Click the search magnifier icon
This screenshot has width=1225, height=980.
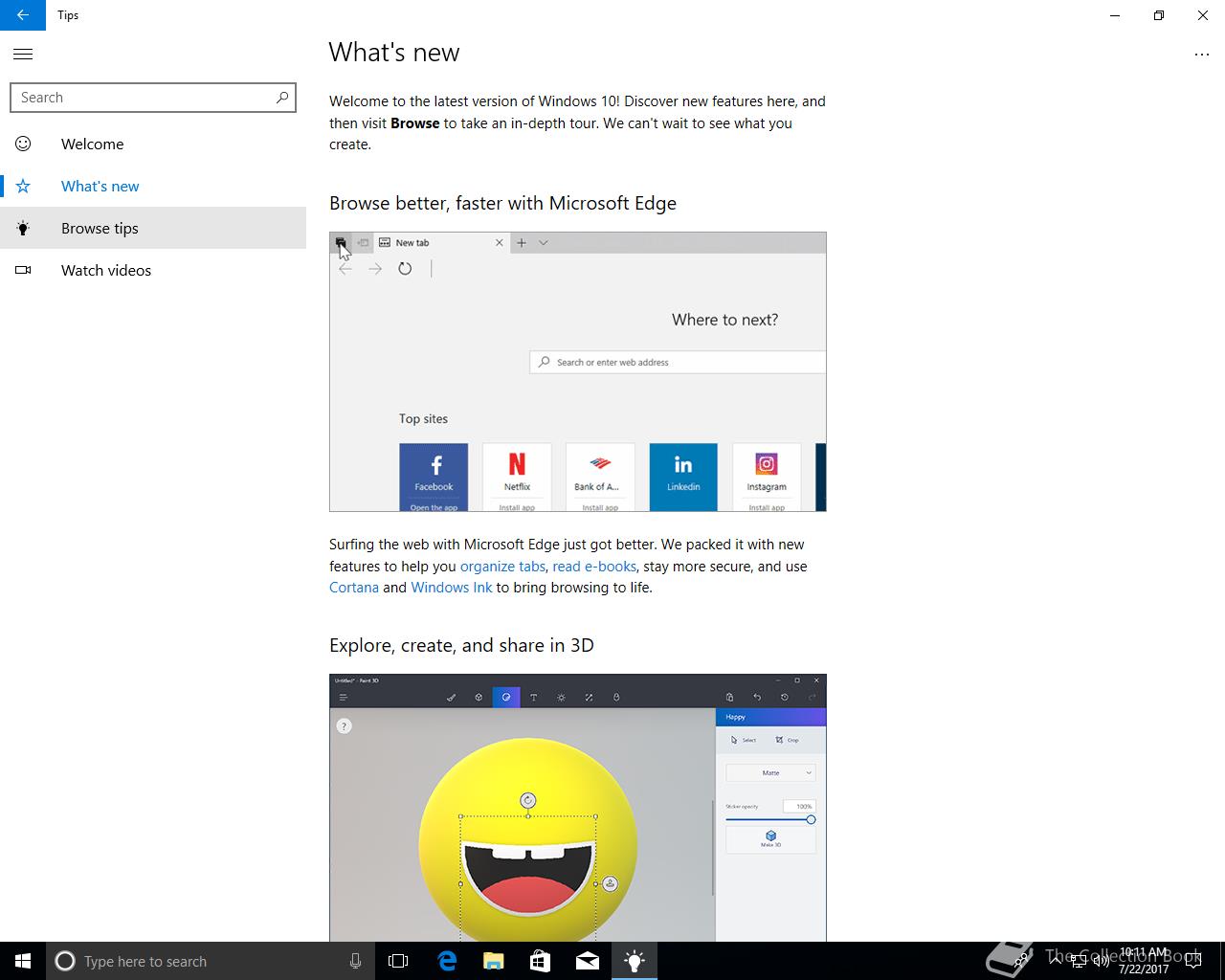pyautogui.click(x=281, y=98)
